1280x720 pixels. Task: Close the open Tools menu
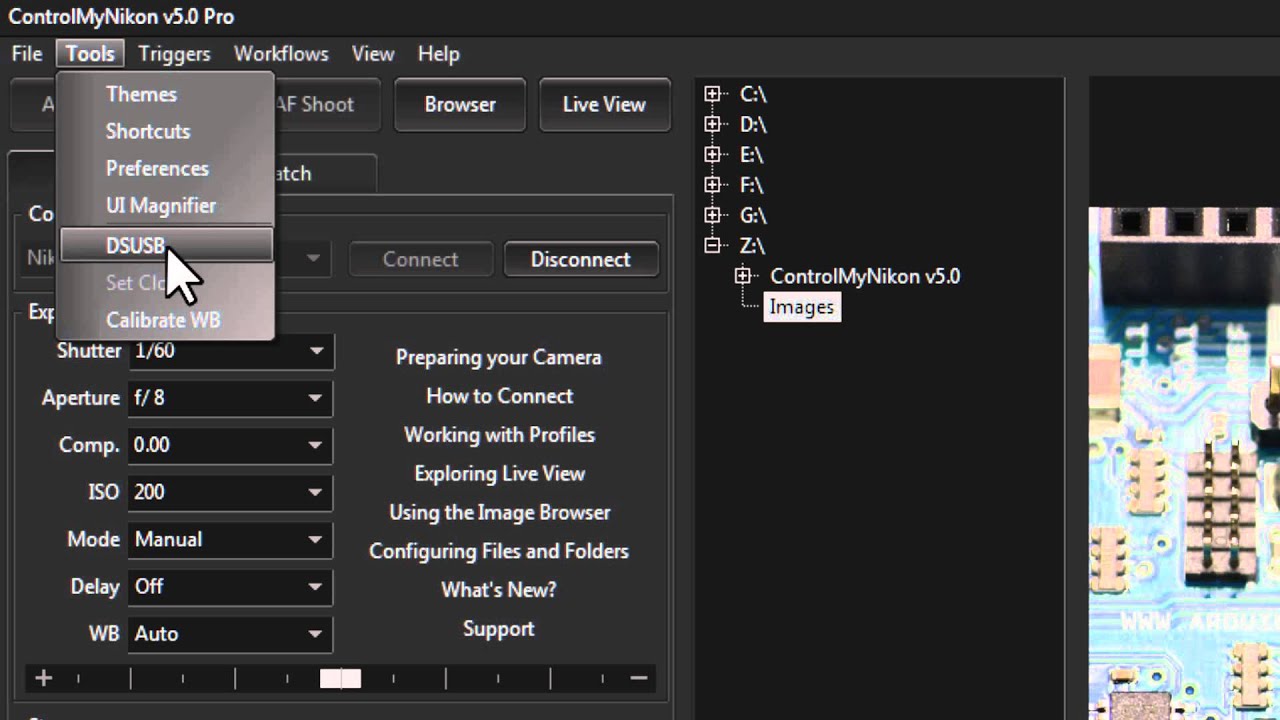pos(90,54)
